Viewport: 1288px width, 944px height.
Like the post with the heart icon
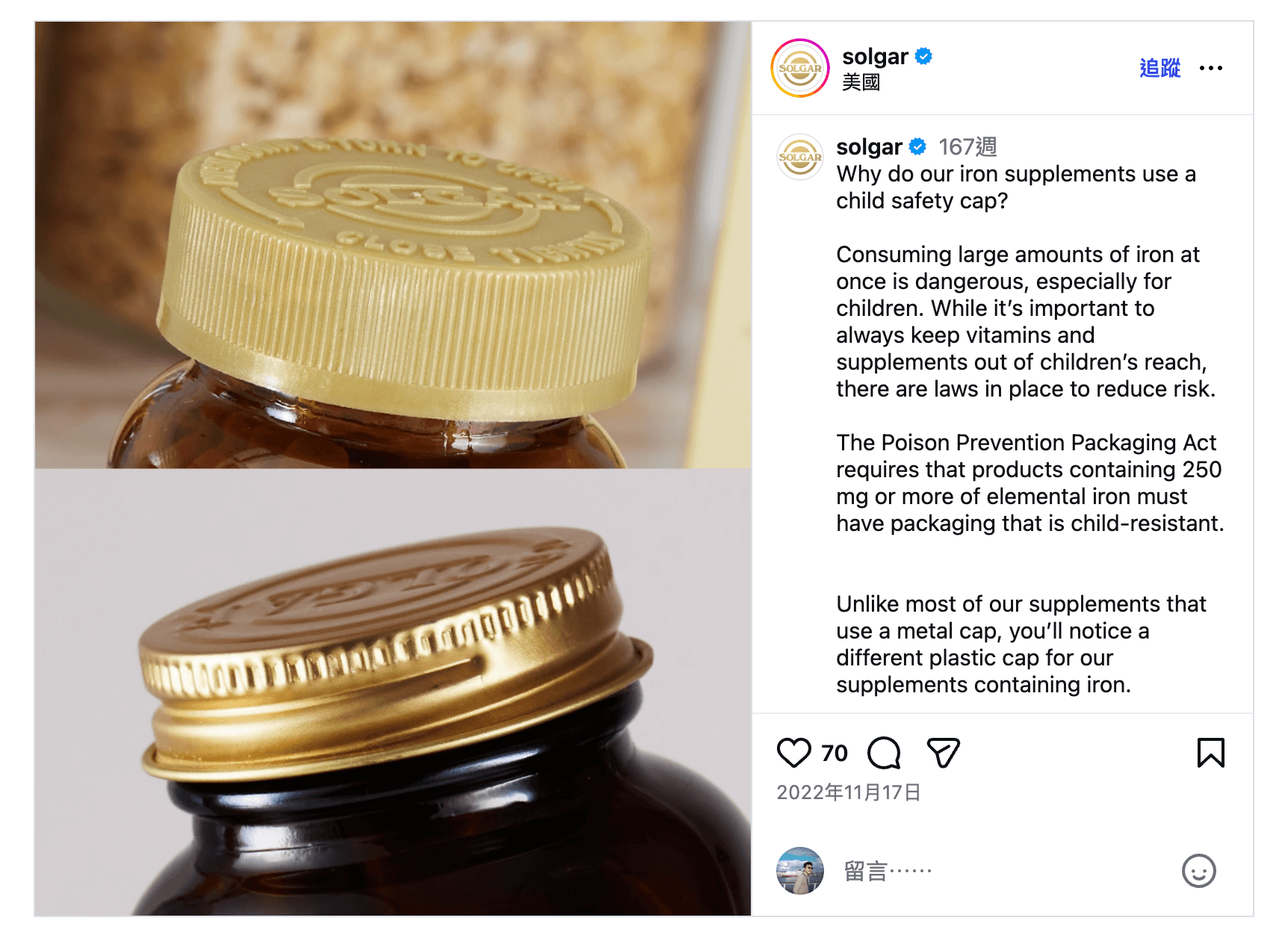click(x=793, y=753)
